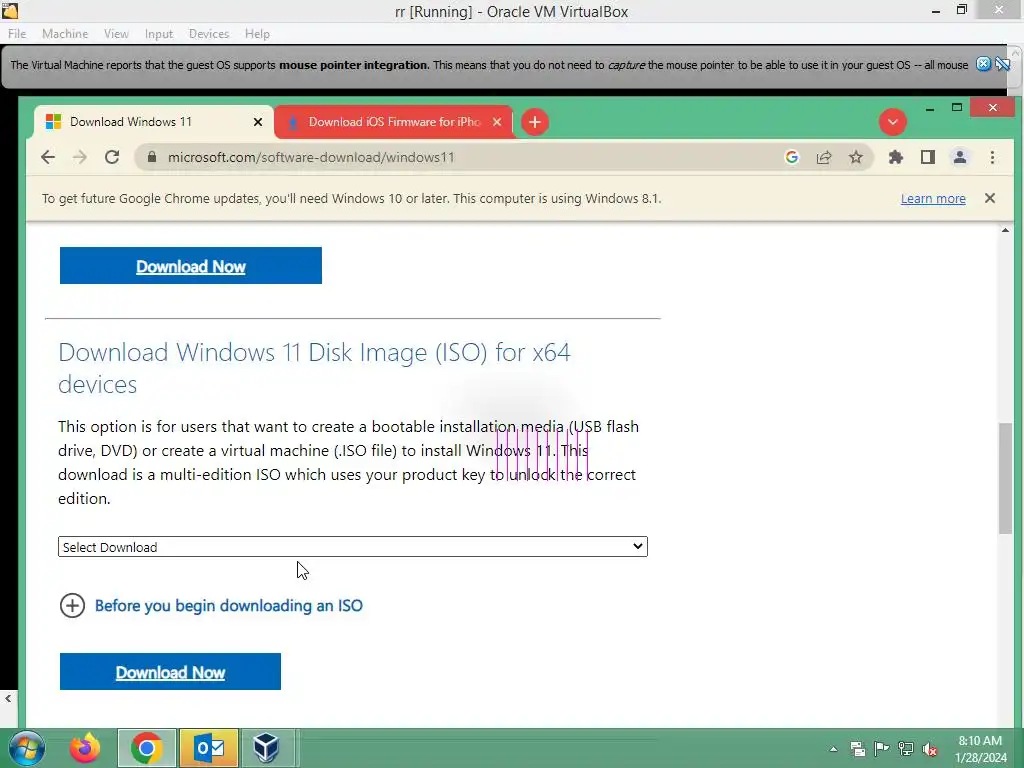
Task: Click the Windows Start orb
Action: tap(27, 748)
